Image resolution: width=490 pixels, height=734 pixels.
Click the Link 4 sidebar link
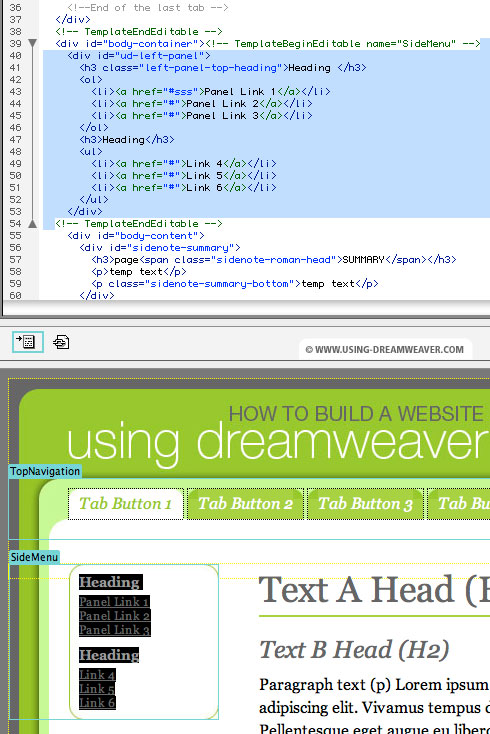pos(97,675)
